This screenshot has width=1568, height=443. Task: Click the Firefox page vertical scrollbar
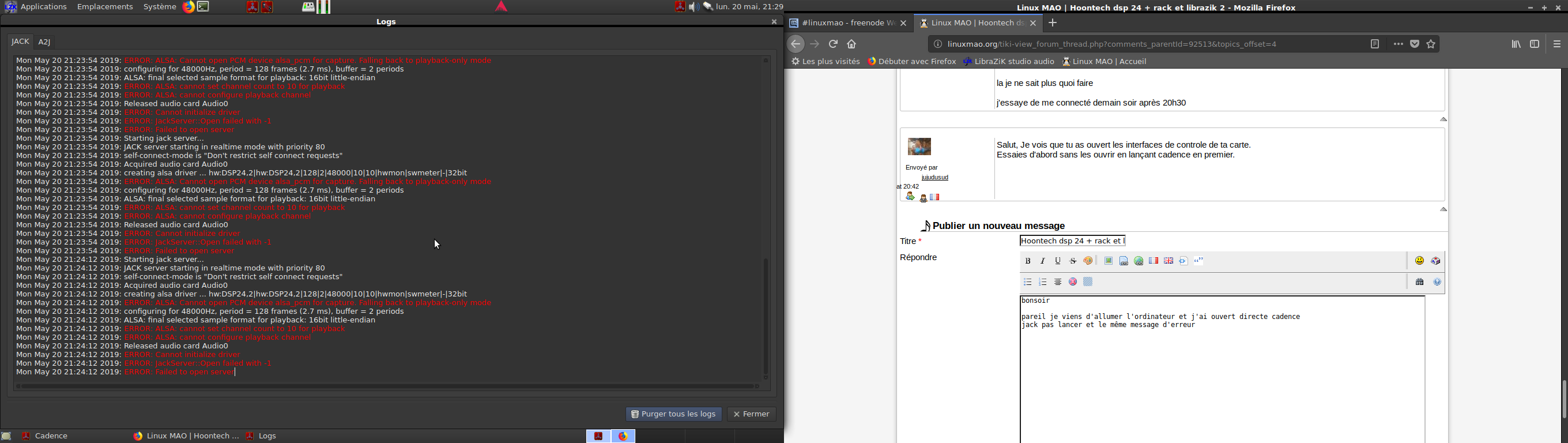(x=1563, y=399)
